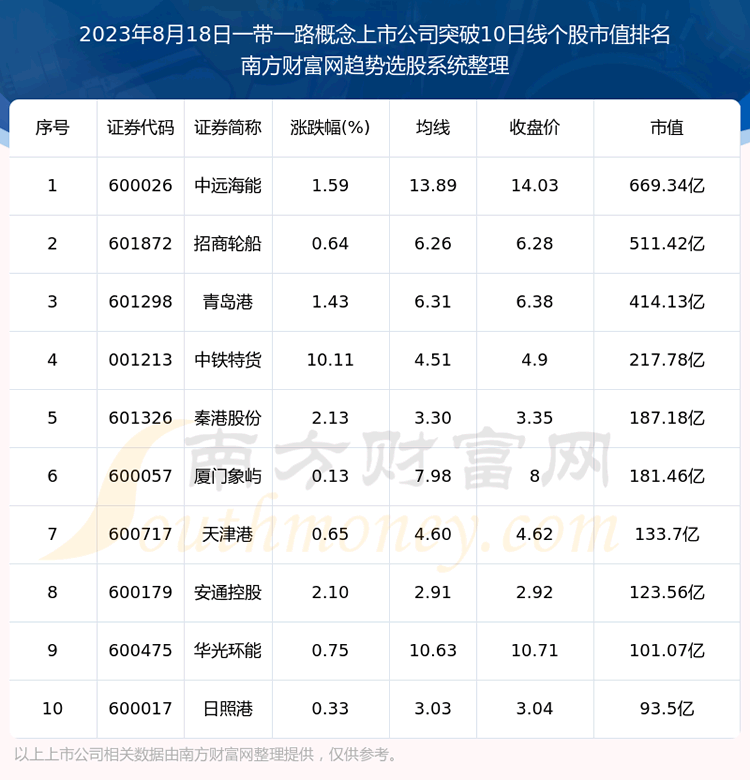Select stock code 601326
750x780 pixels.
click(x=140, y=418)
